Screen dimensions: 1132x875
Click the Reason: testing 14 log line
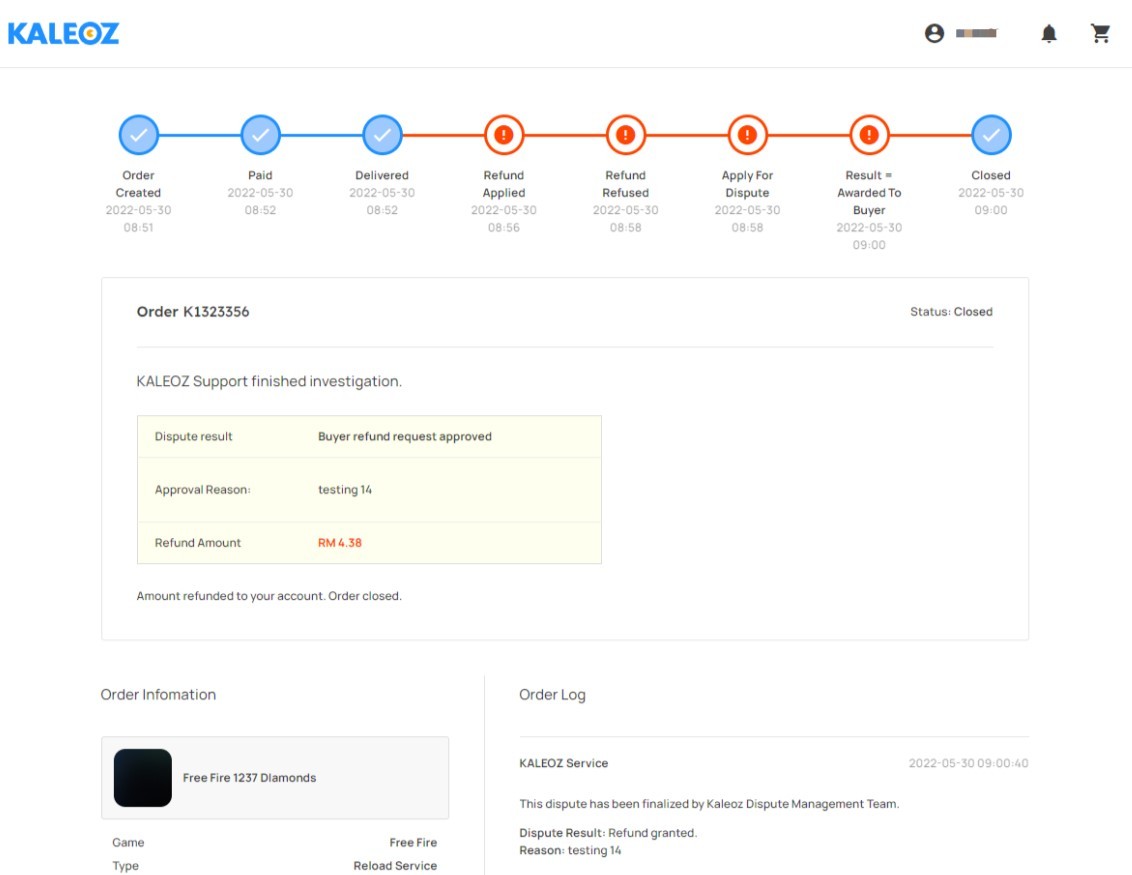pyautogui.click(x=570, y=850)
